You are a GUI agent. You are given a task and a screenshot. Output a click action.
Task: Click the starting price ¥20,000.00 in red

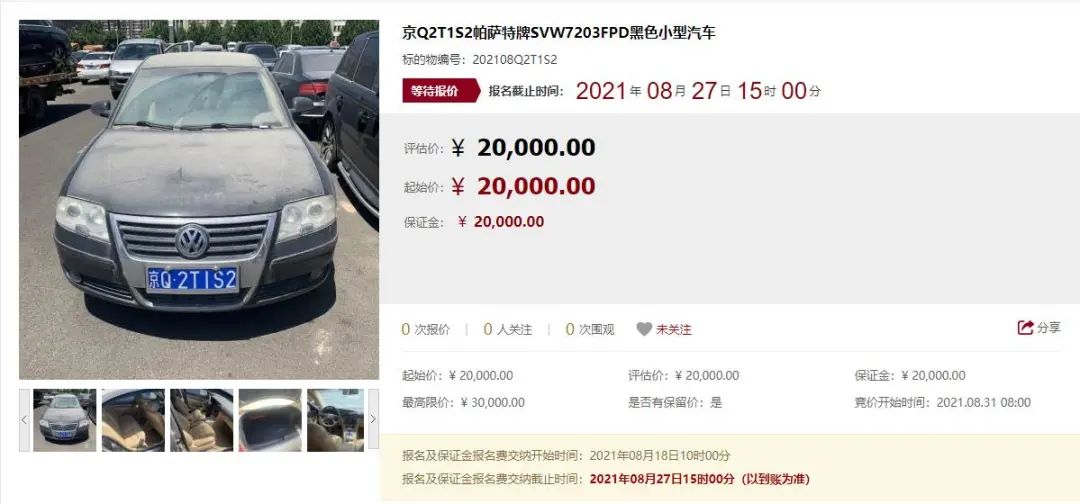click(x=523, y=186)
